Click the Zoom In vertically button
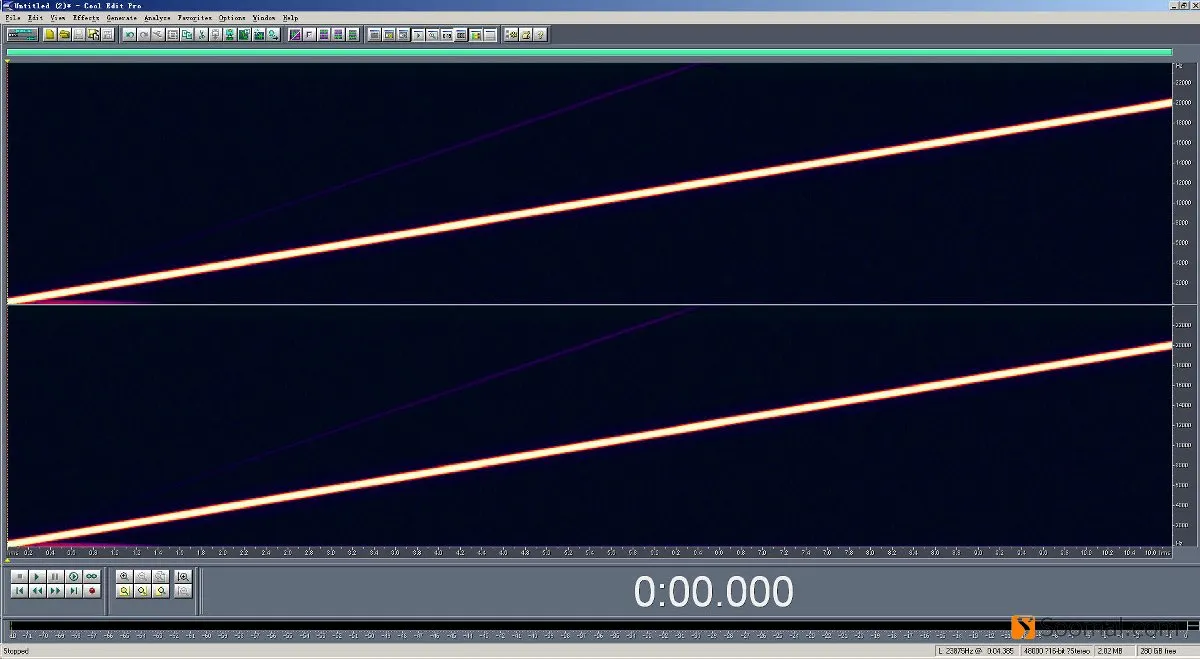 point(183,577)
